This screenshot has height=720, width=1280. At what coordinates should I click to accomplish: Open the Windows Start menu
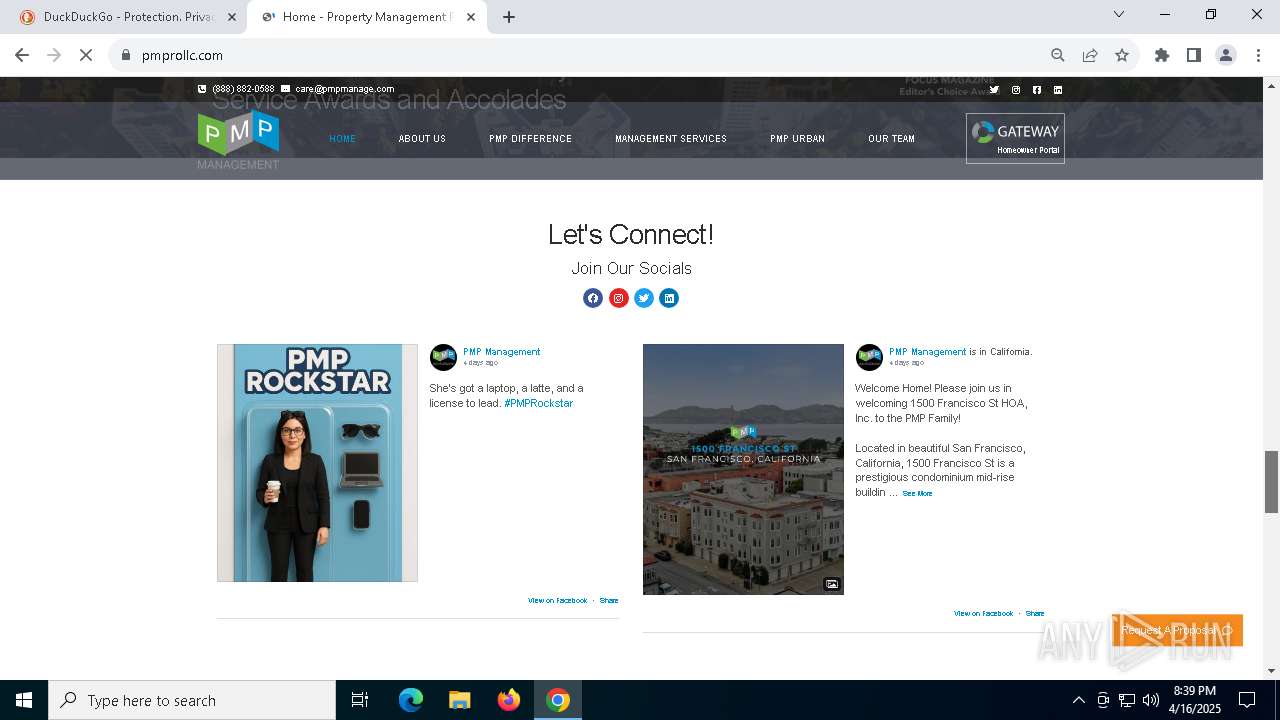[24, 700]
